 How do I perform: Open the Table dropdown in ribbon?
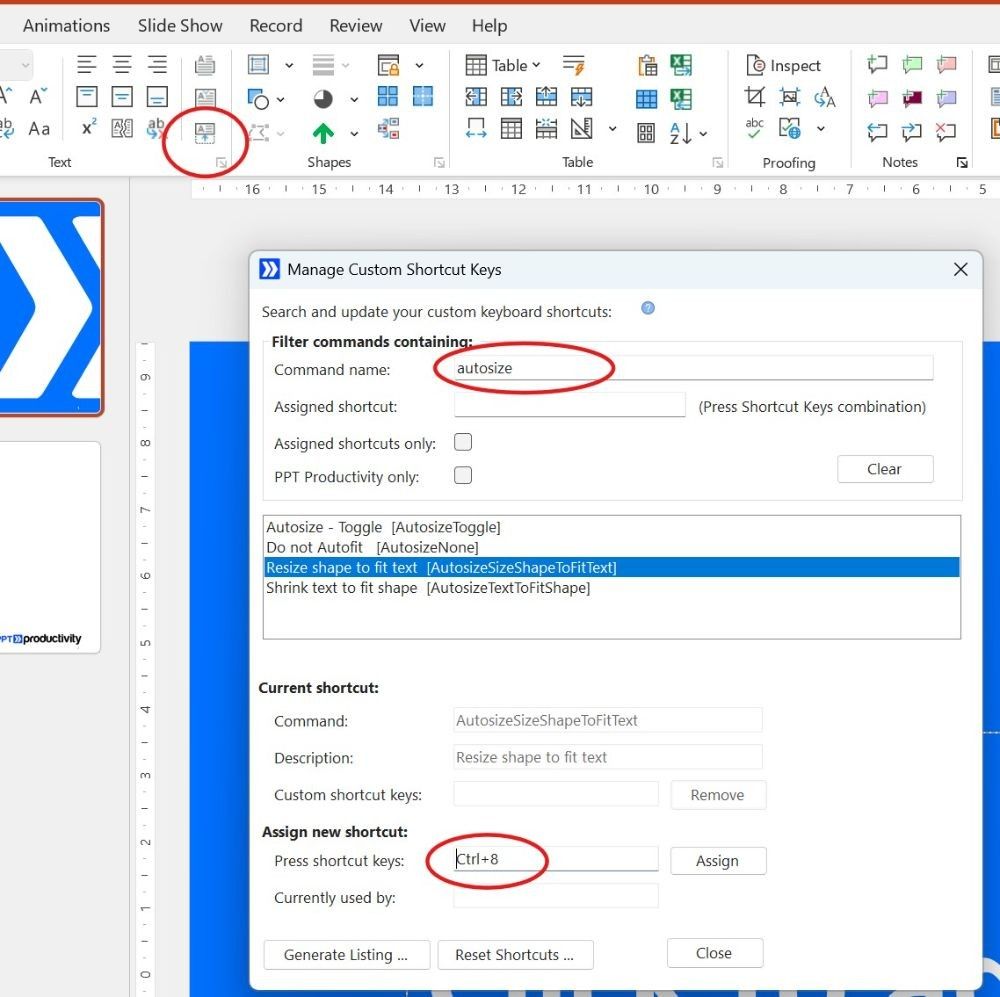(503, 65)
